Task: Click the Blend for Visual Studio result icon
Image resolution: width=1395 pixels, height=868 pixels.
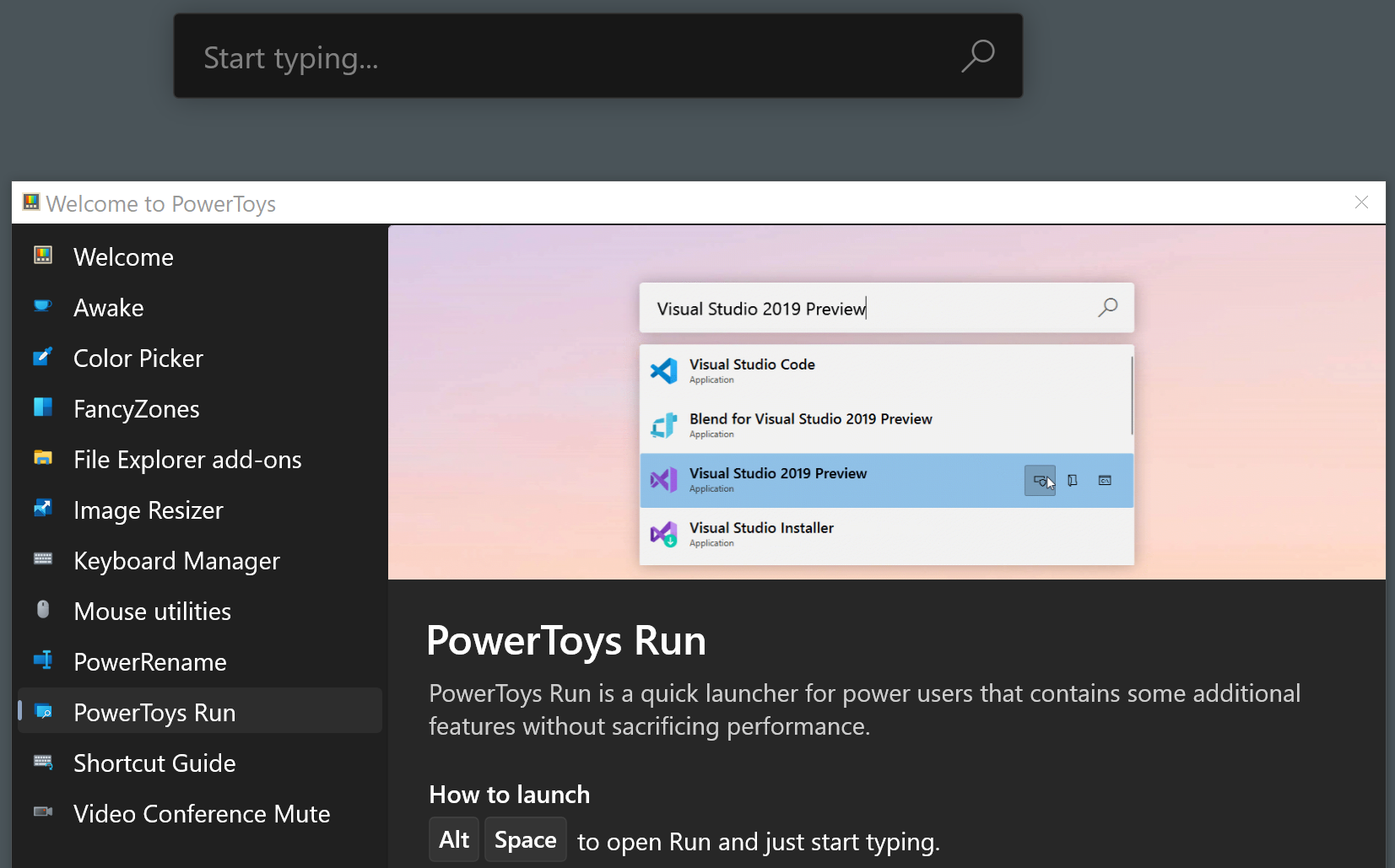Action: coord(664,425)
